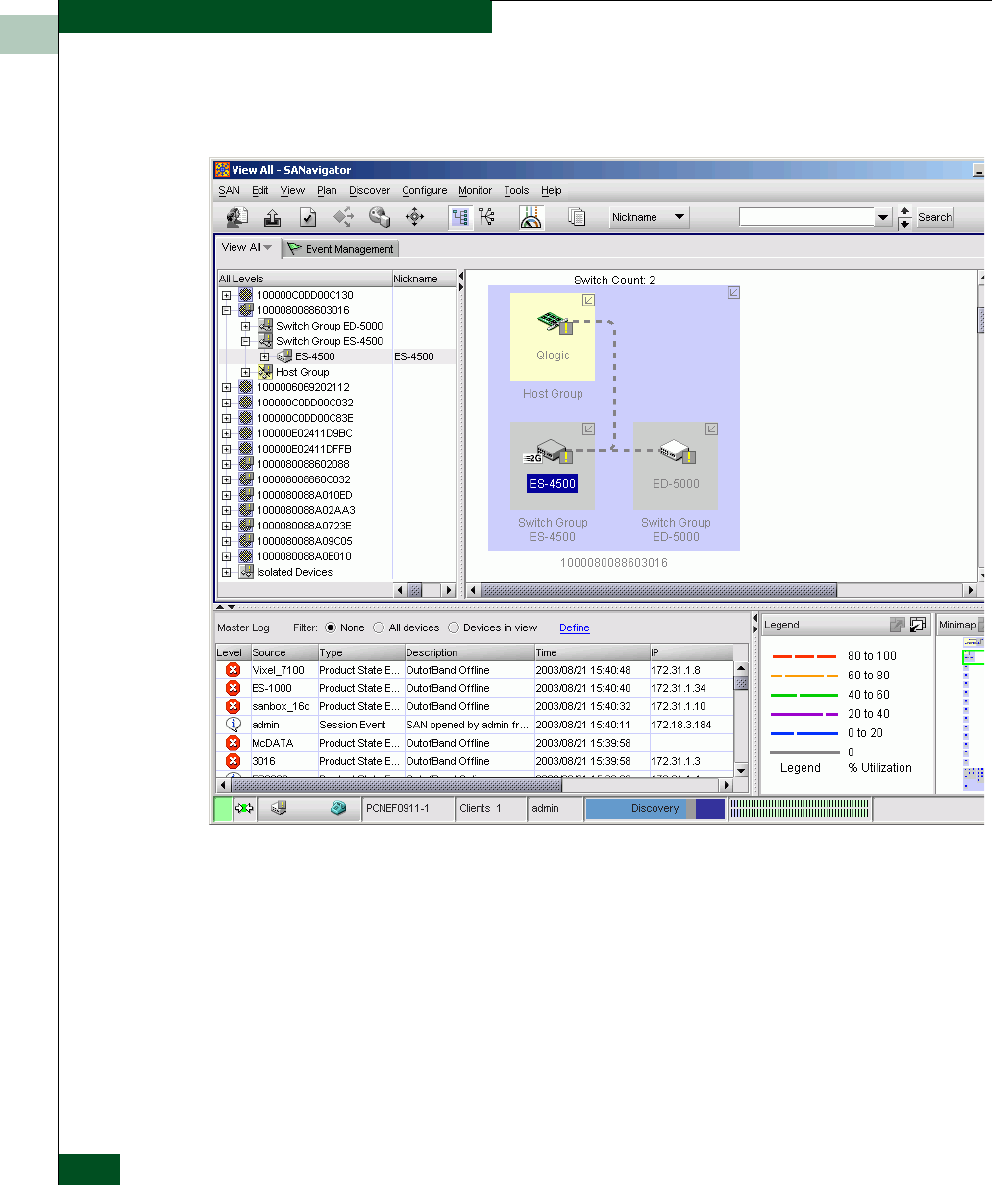Open the Nickname dropdown in toolbar
The height and width of the screenshot is (1195, 992).
click(x=648, y=217)
